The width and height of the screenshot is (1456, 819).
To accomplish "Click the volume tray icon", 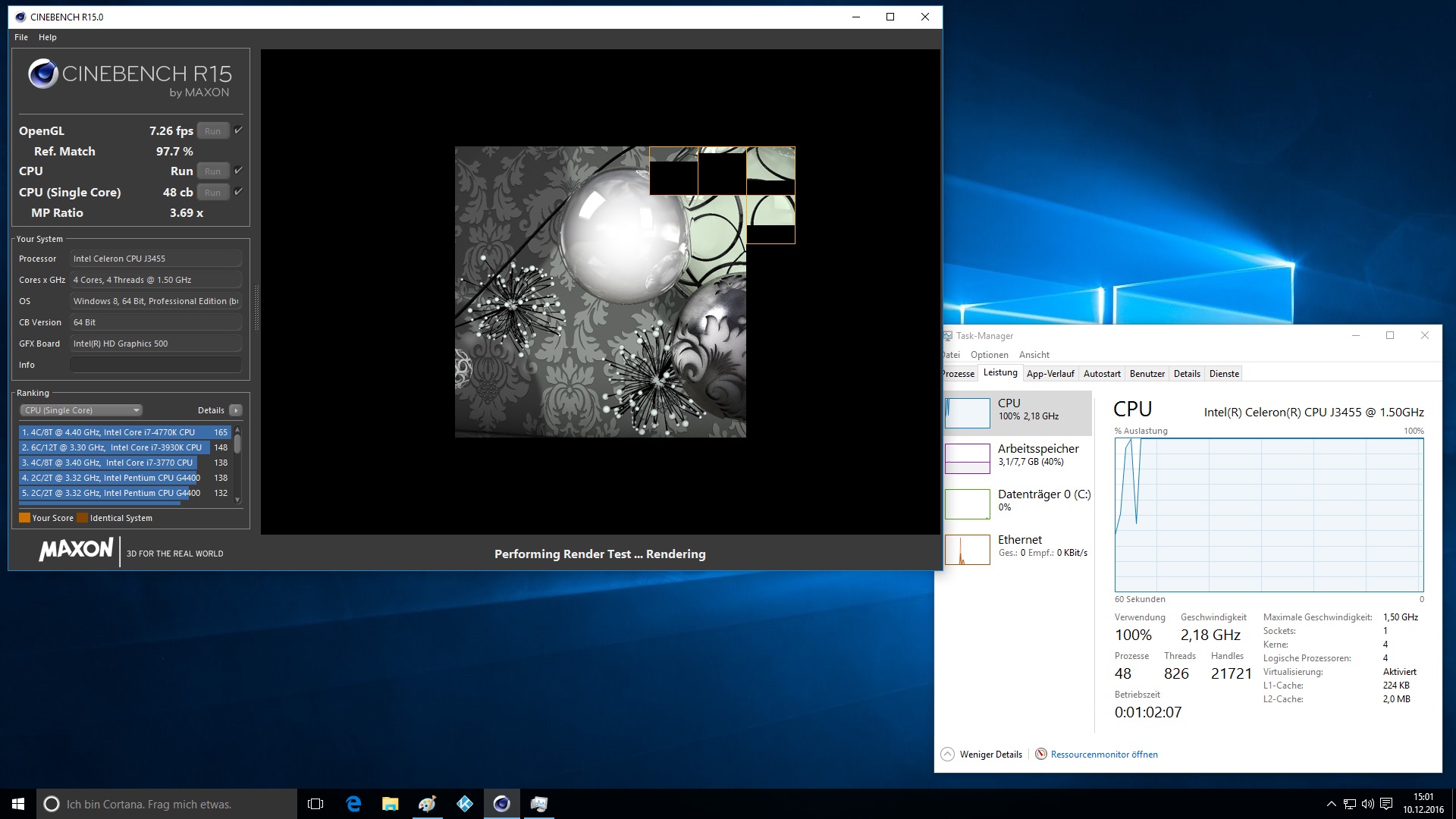I will point(1368,804).
